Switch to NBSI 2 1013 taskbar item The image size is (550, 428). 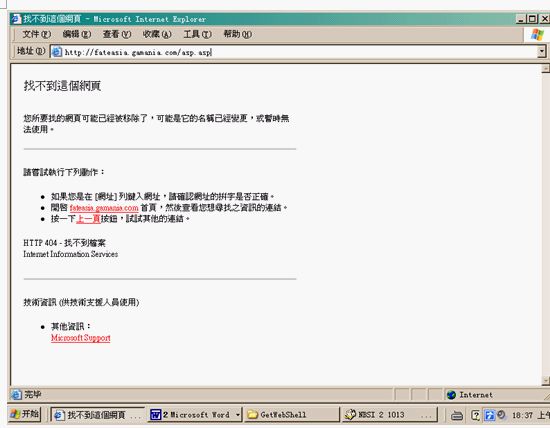(390, 415)
